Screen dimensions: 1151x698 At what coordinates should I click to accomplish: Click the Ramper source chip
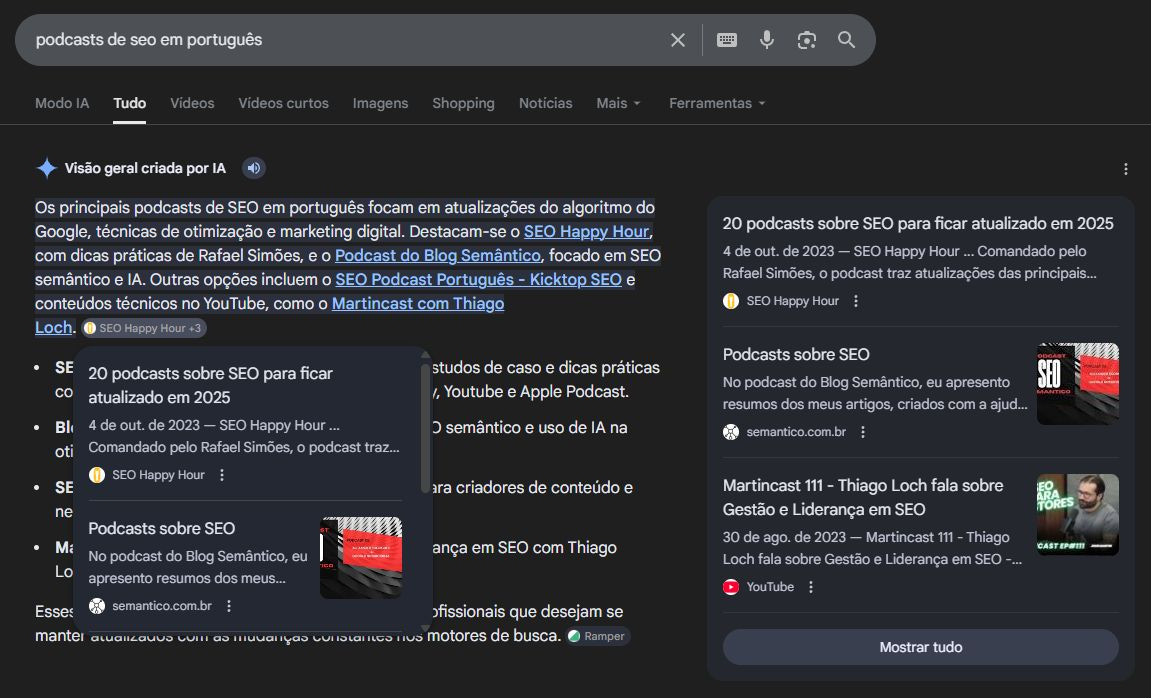tap(598, 636)
